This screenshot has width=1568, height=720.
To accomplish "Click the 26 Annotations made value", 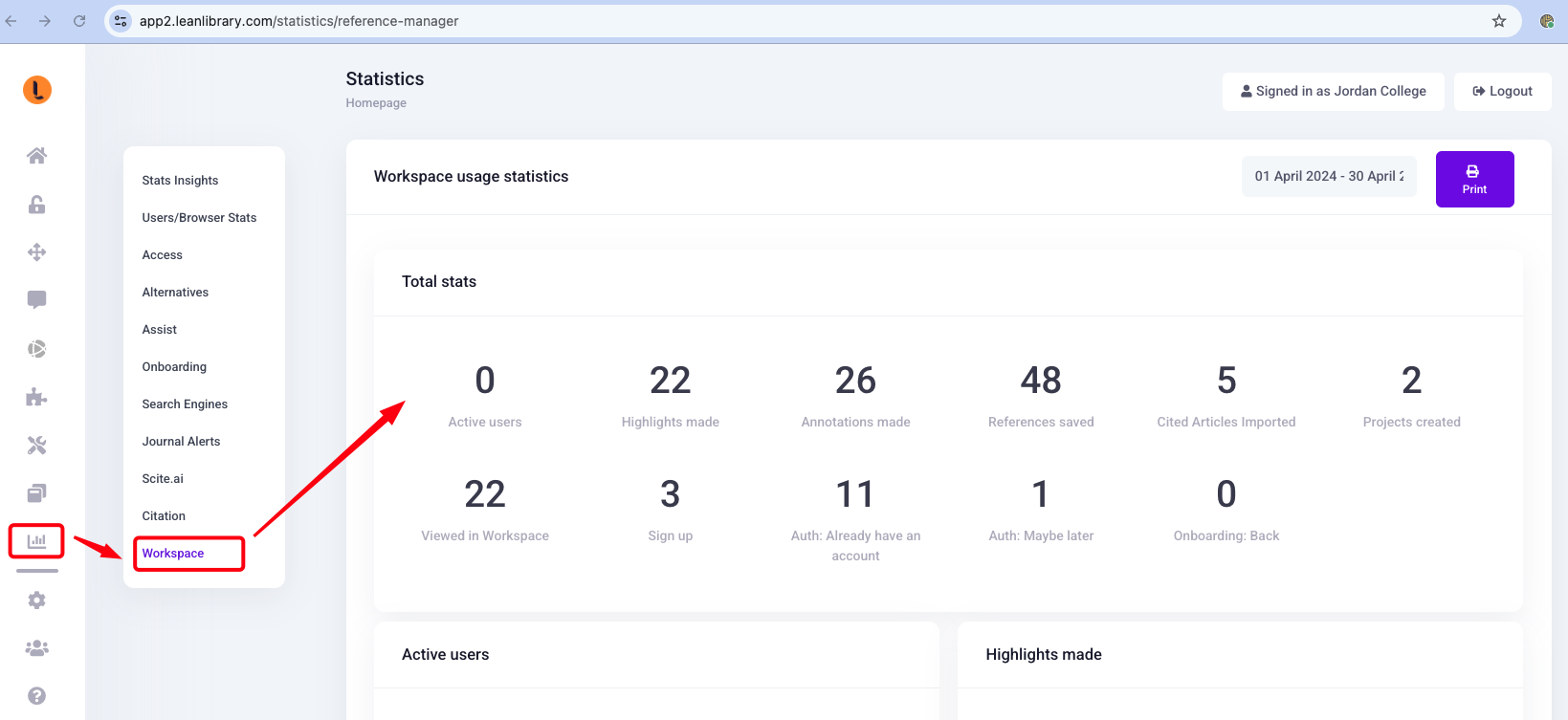I will coord(855,381).
